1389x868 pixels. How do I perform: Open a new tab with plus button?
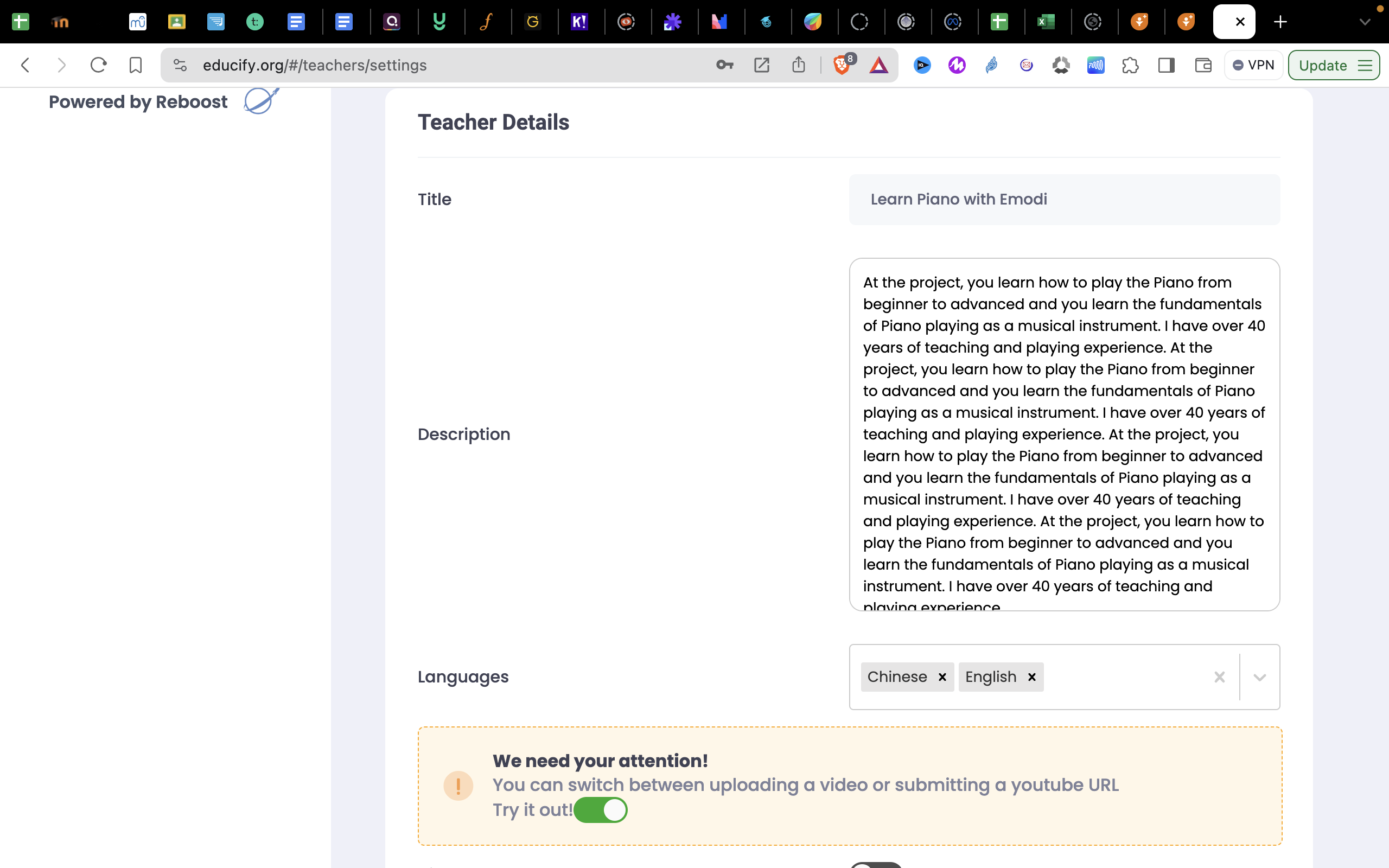1280,22
